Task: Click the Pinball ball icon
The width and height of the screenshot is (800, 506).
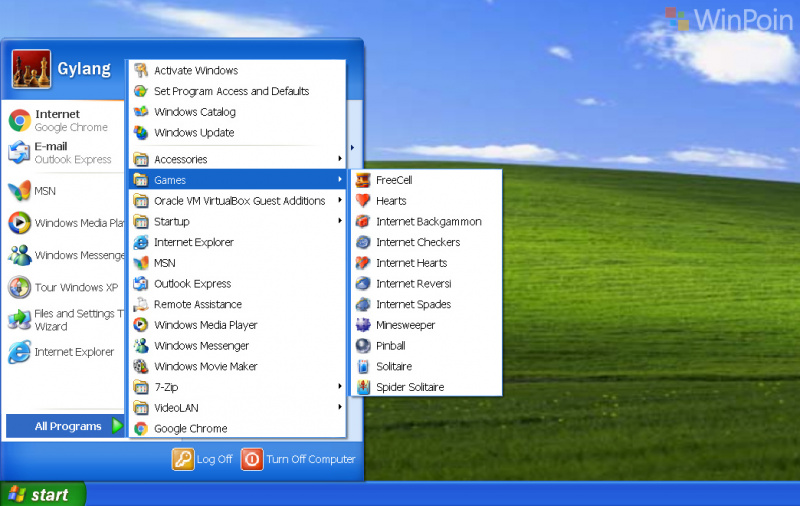Action: point(363,346)
